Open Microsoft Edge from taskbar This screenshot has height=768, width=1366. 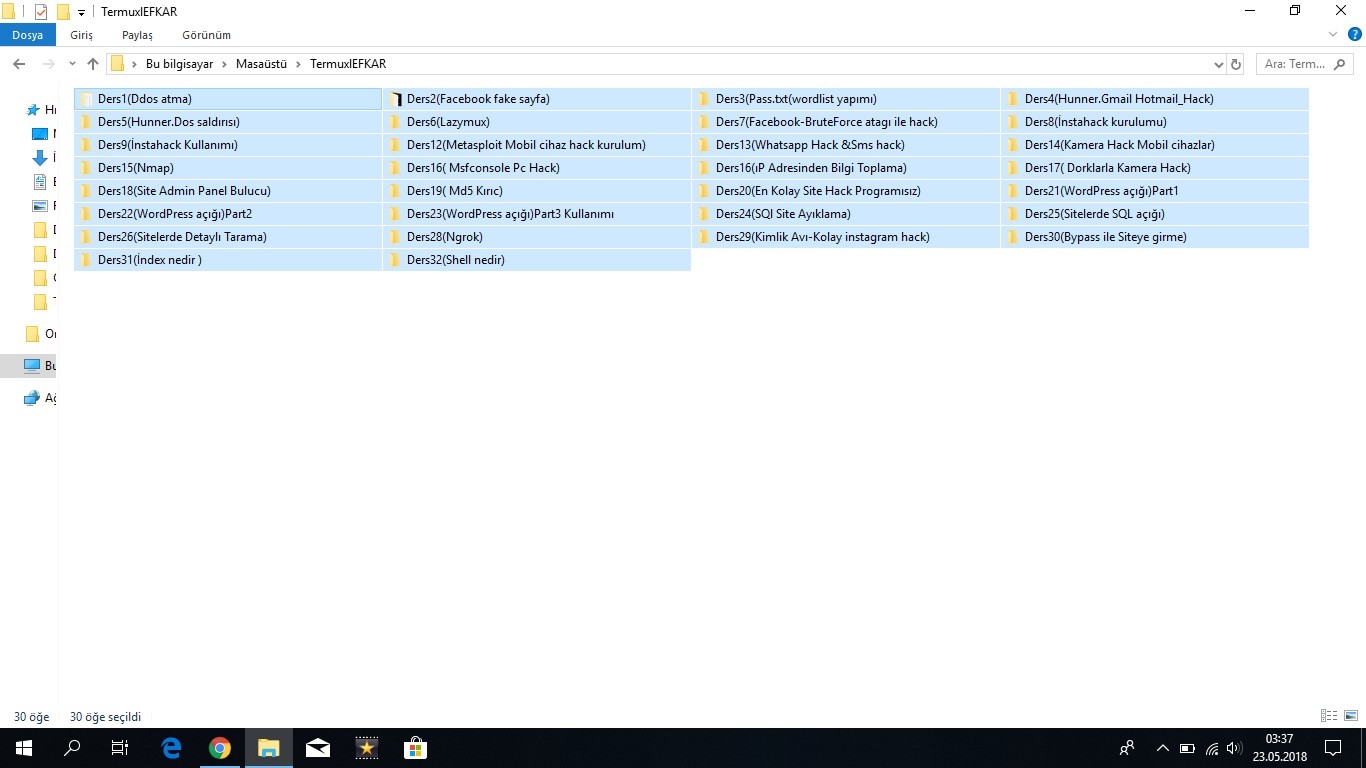171,748
